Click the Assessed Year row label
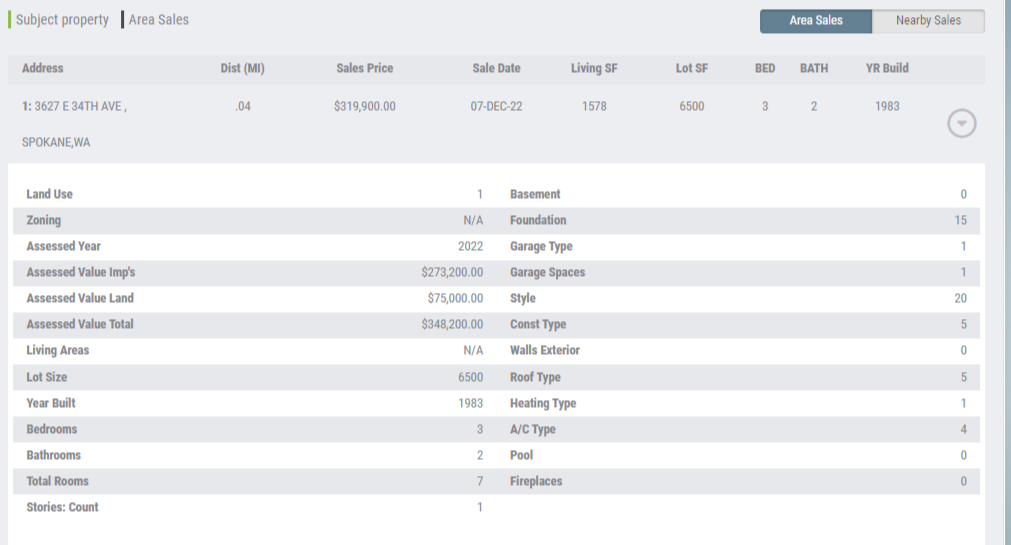 pos(63,246)
